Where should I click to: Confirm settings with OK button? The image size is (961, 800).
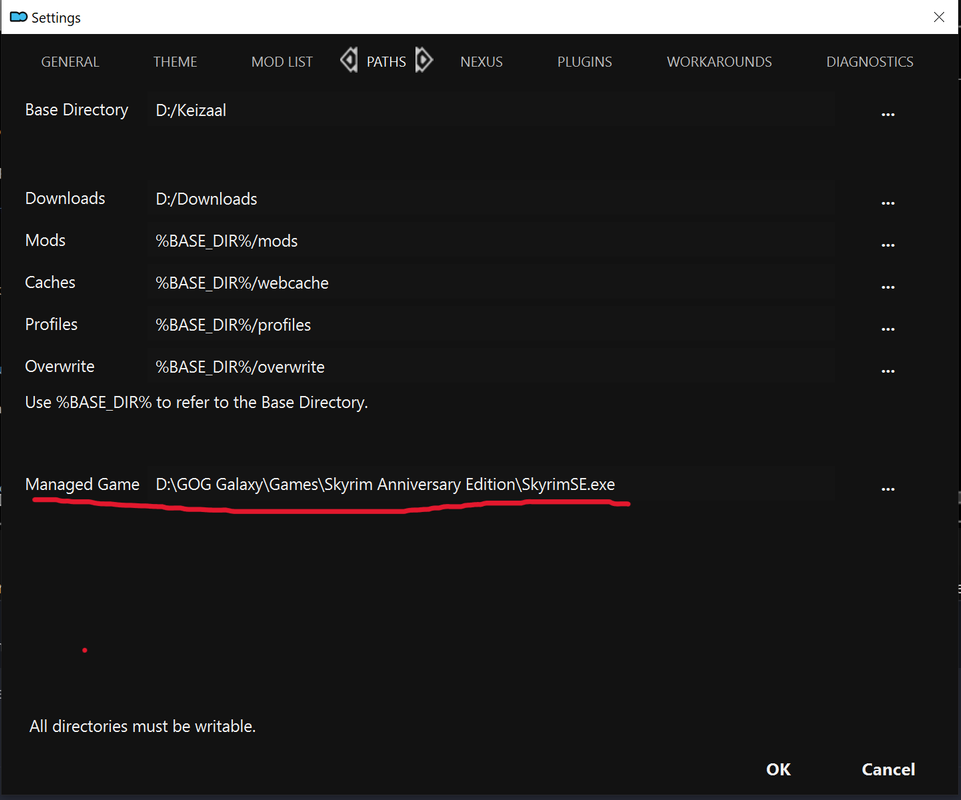click(x=778, y=769)
